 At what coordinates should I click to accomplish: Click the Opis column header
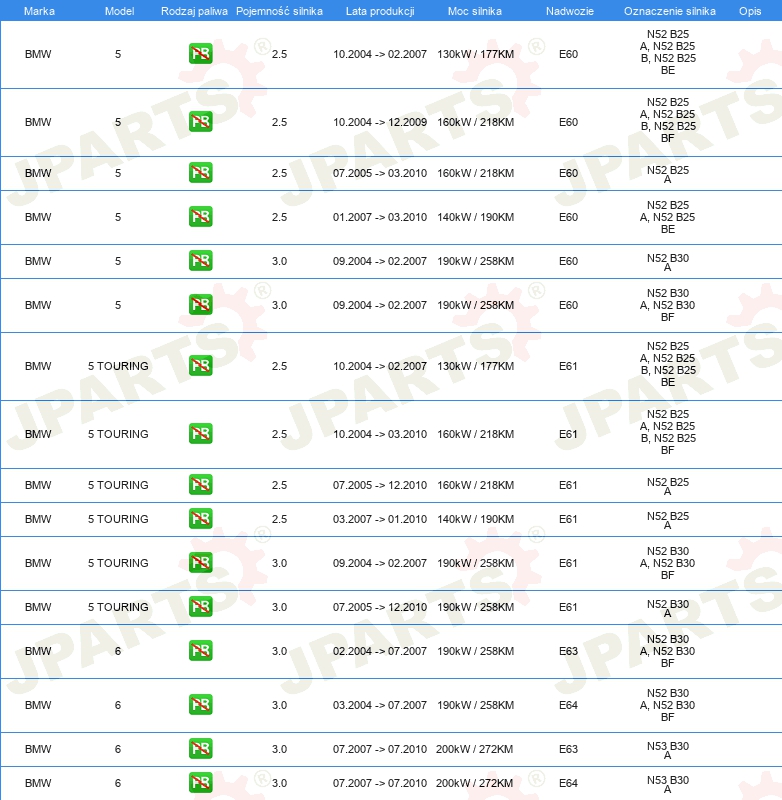(750, 11)
